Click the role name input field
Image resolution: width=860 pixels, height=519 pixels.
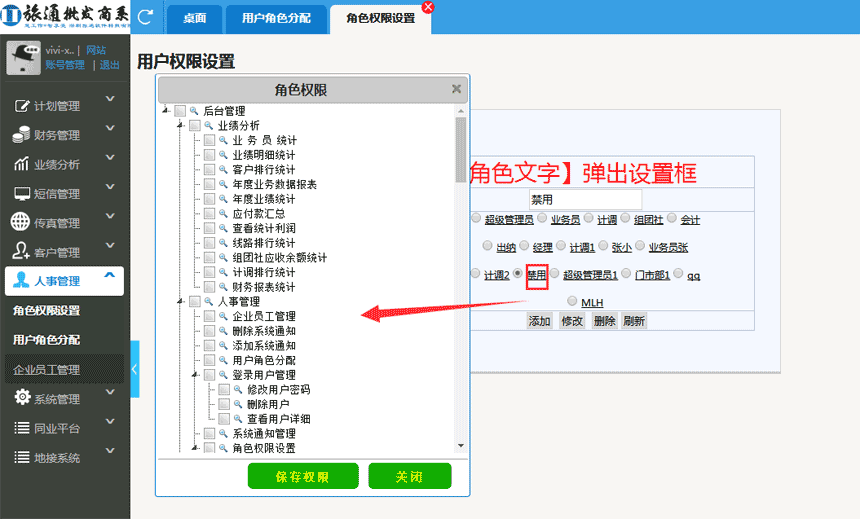581,199
